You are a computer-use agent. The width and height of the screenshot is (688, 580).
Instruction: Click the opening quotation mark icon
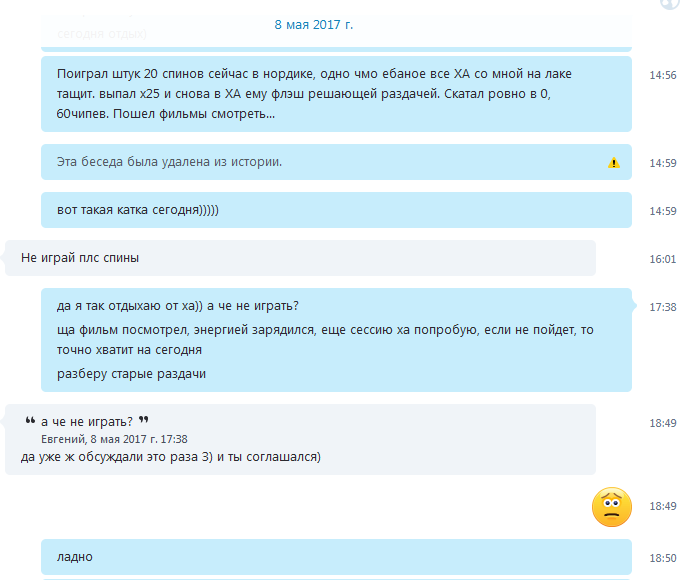30,420
